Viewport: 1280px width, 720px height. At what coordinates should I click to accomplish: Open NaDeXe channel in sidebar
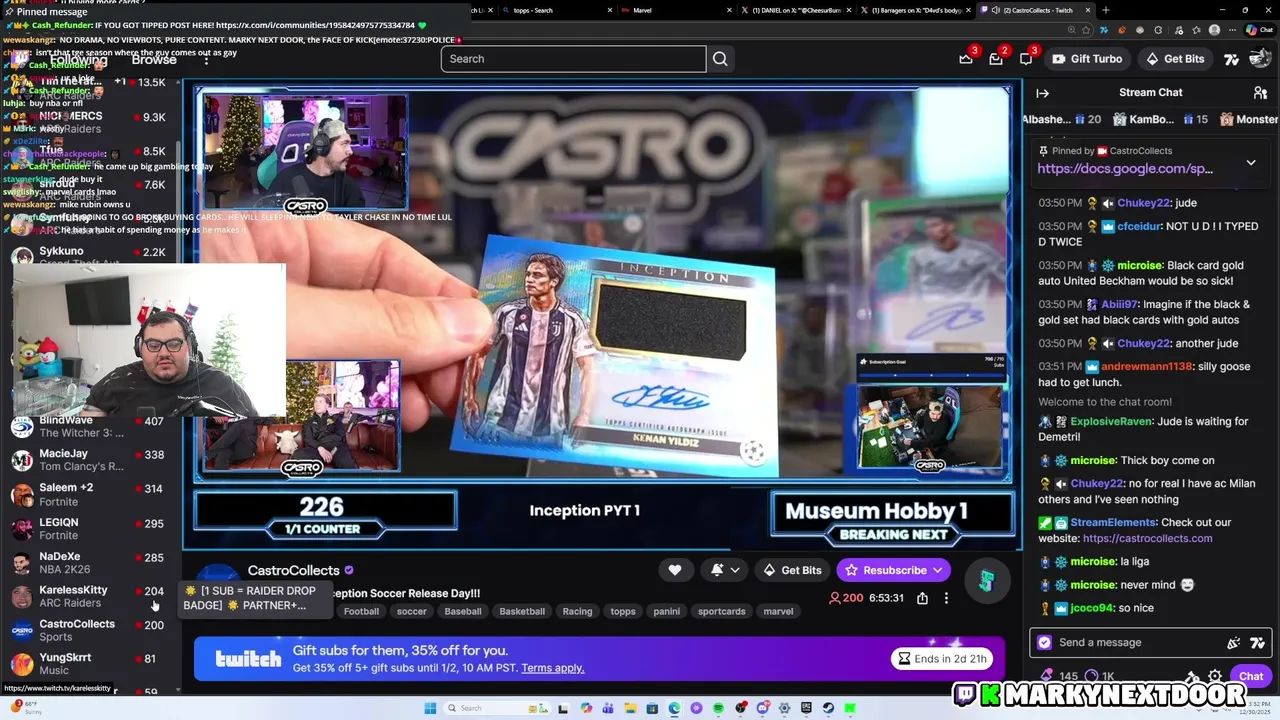[90, 562]
